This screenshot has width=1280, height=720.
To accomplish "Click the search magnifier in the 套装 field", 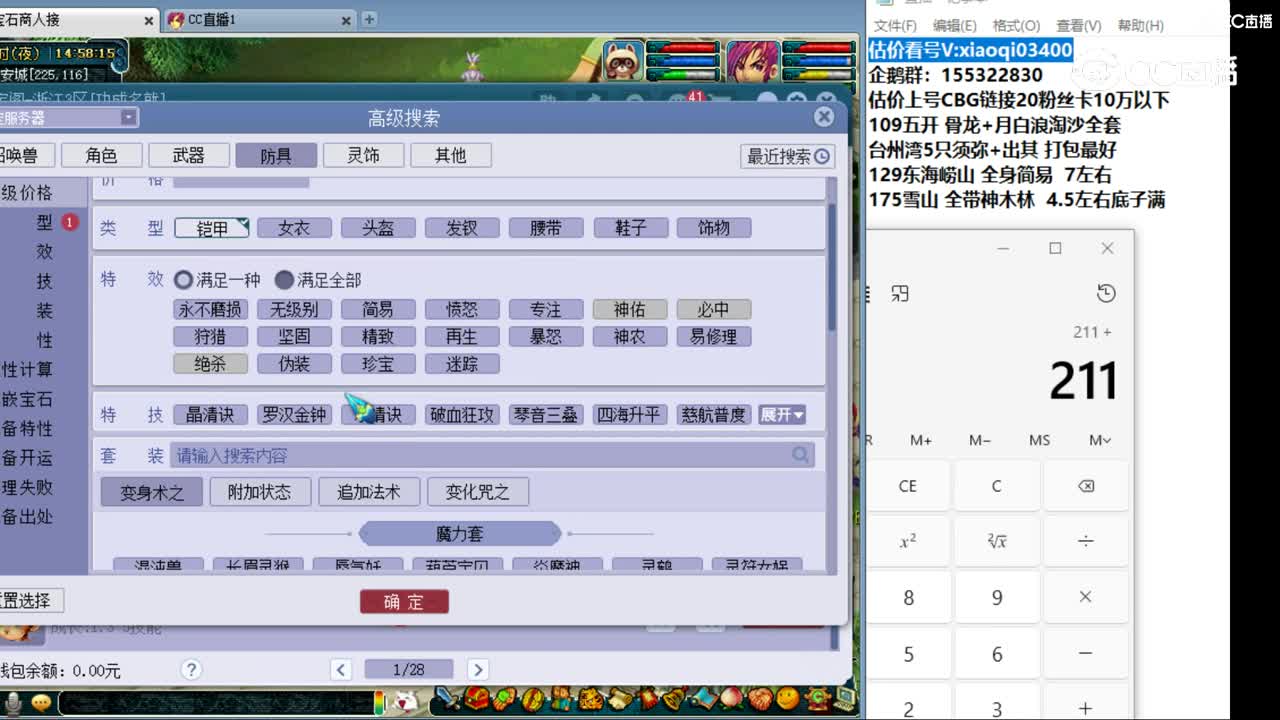I will 801,456.
